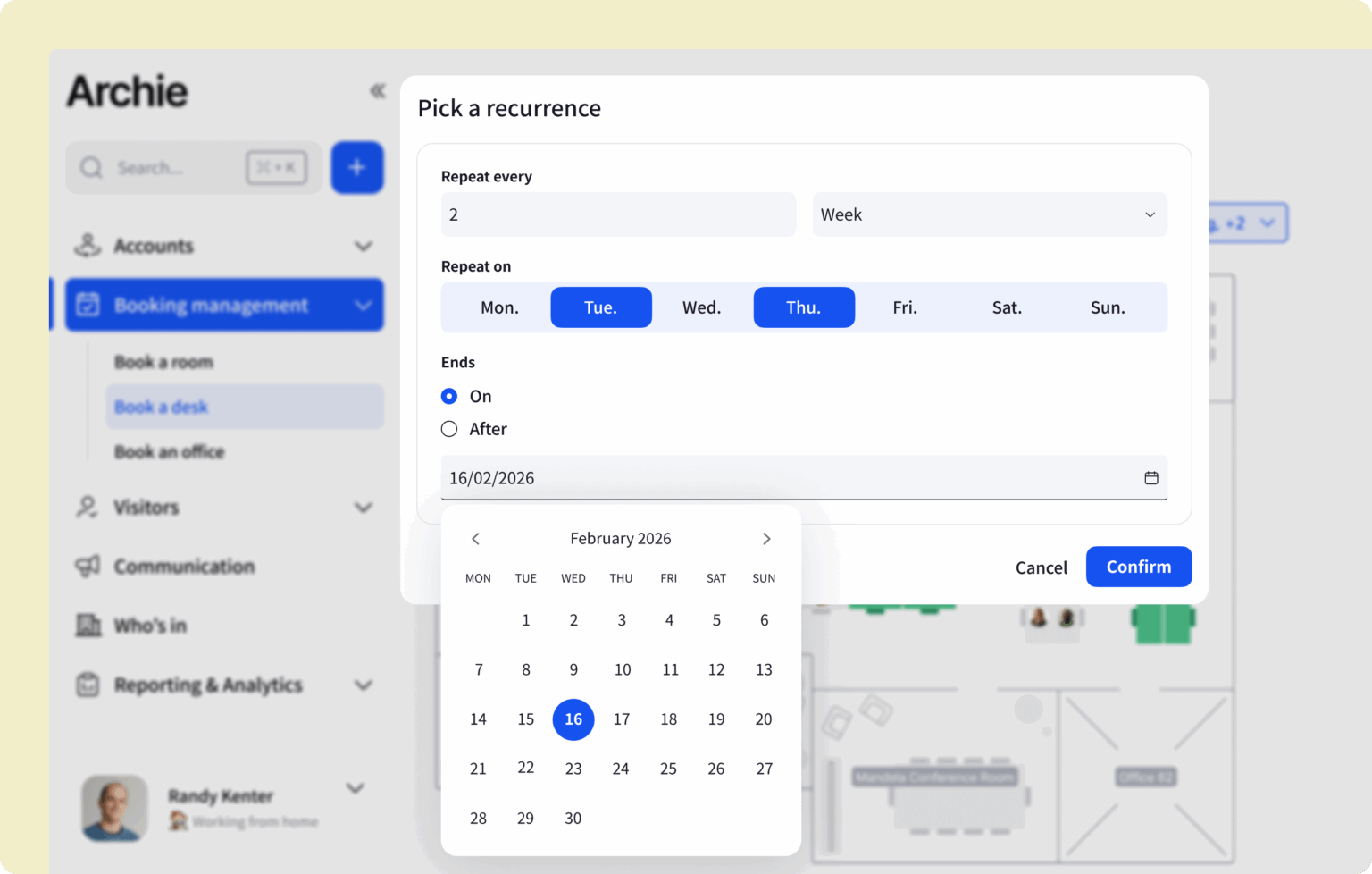This screenshot has height=874, width=1372.
Task: Open the Week recurrence unit dropdown
Action: click(x=990, y=214)
